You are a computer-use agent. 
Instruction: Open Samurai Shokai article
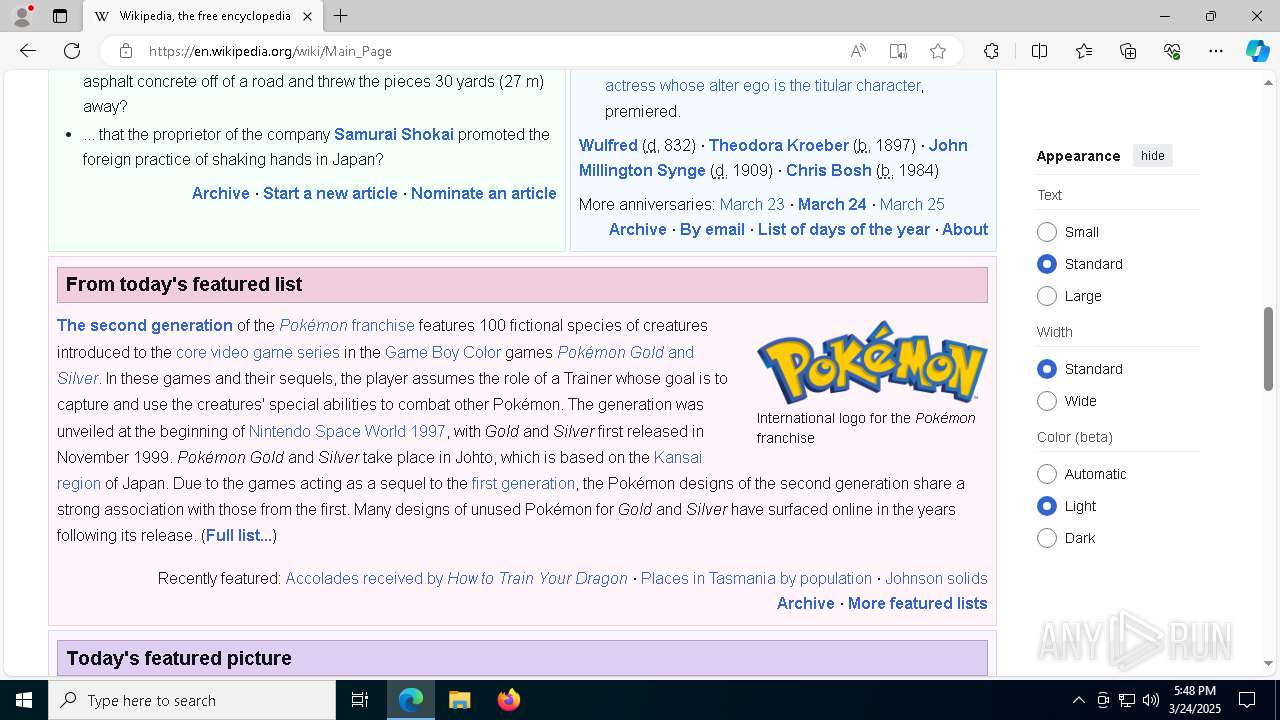click(x=394, y=134)
